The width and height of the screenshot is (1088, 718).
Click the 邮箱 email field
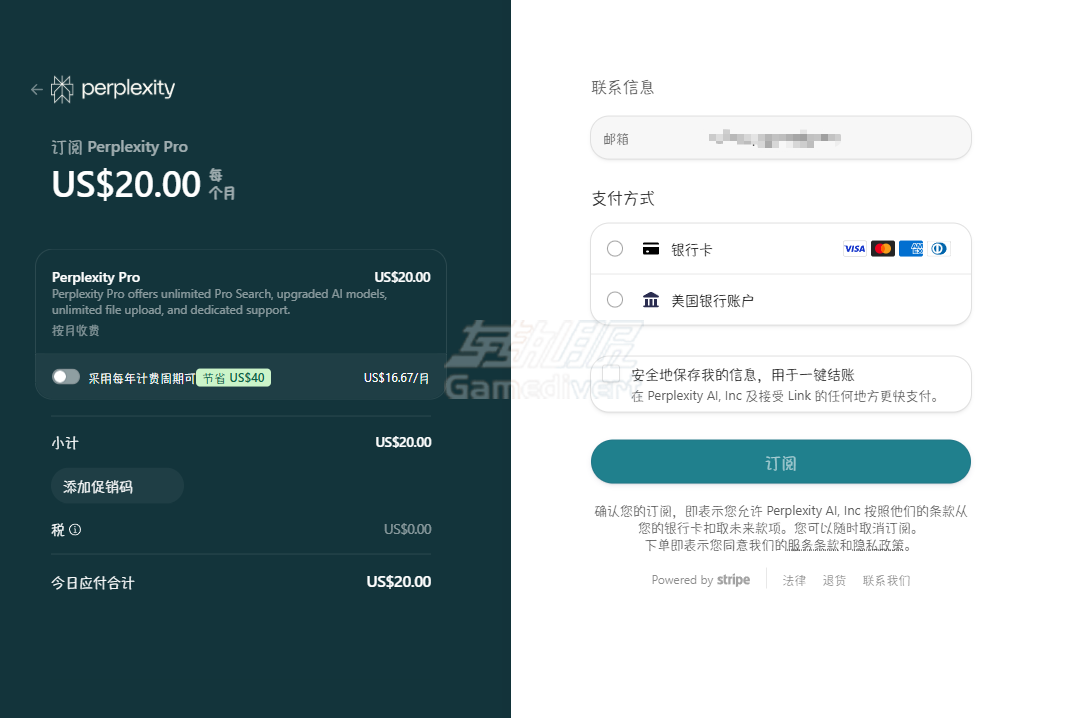[x=781, y=138]
